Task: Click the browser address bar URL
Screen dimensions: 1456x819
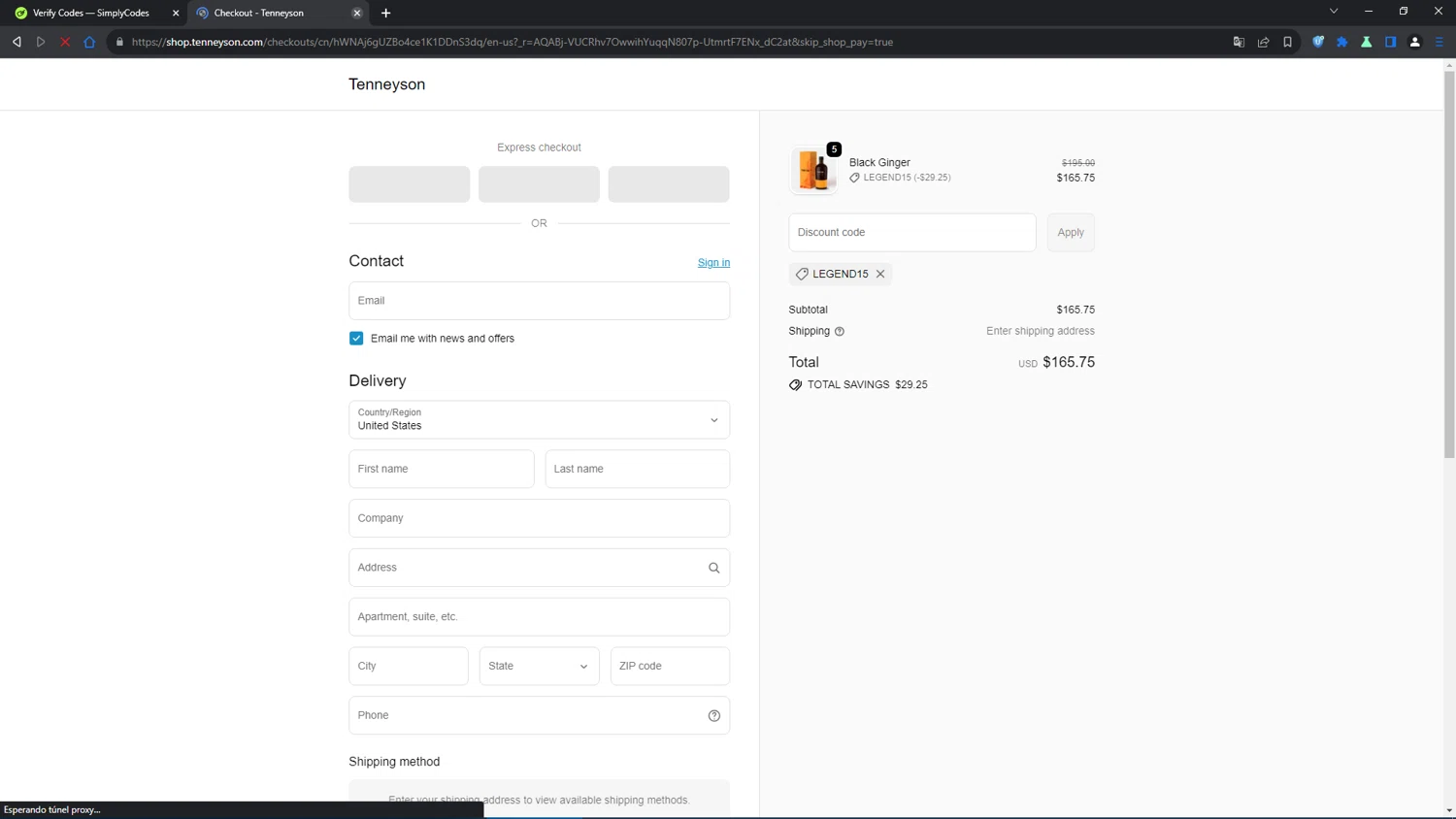Action: point(513,42)
